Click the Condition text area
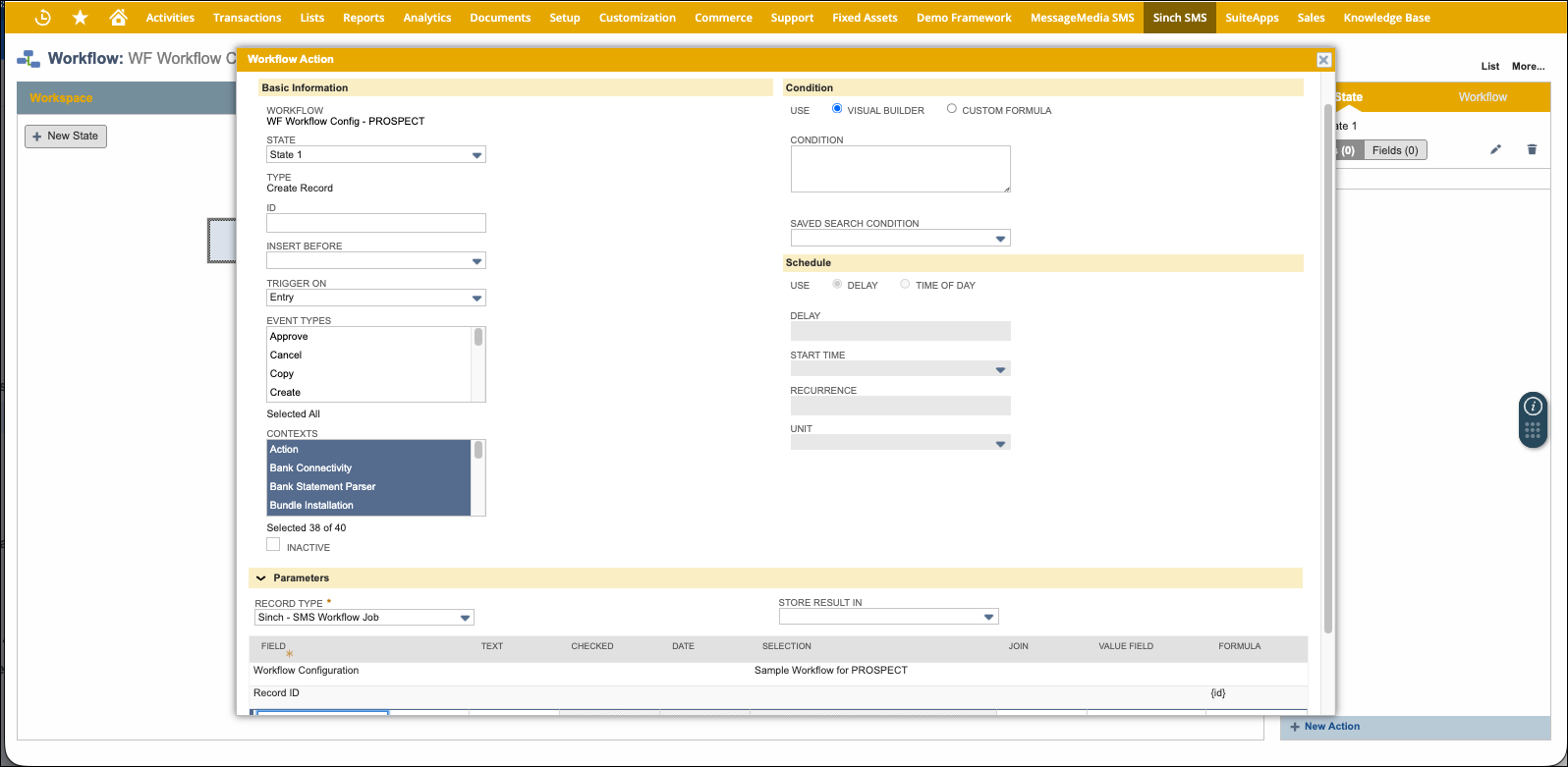This screenshot has width=1568, height=767. tap(900, 169)
